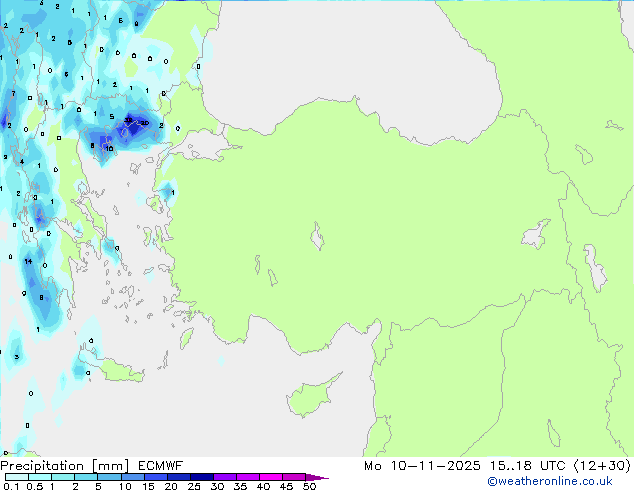Click the legend label "40"
The image size is (634, 490).
coord(263,486)
